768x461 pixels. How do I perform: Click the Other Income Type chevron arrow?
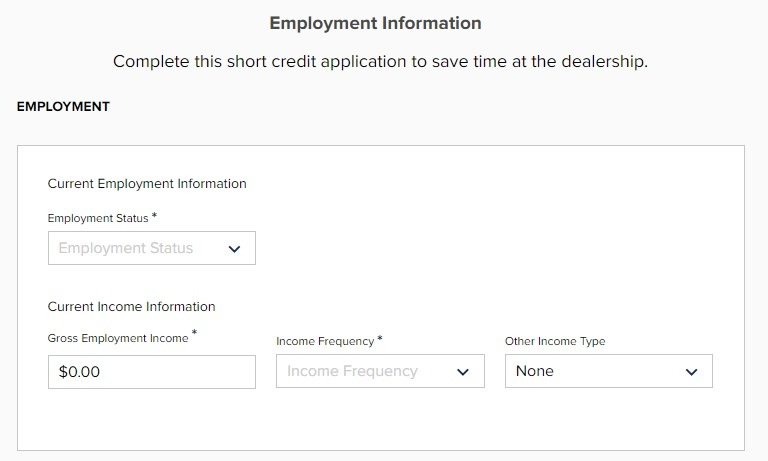692,372
